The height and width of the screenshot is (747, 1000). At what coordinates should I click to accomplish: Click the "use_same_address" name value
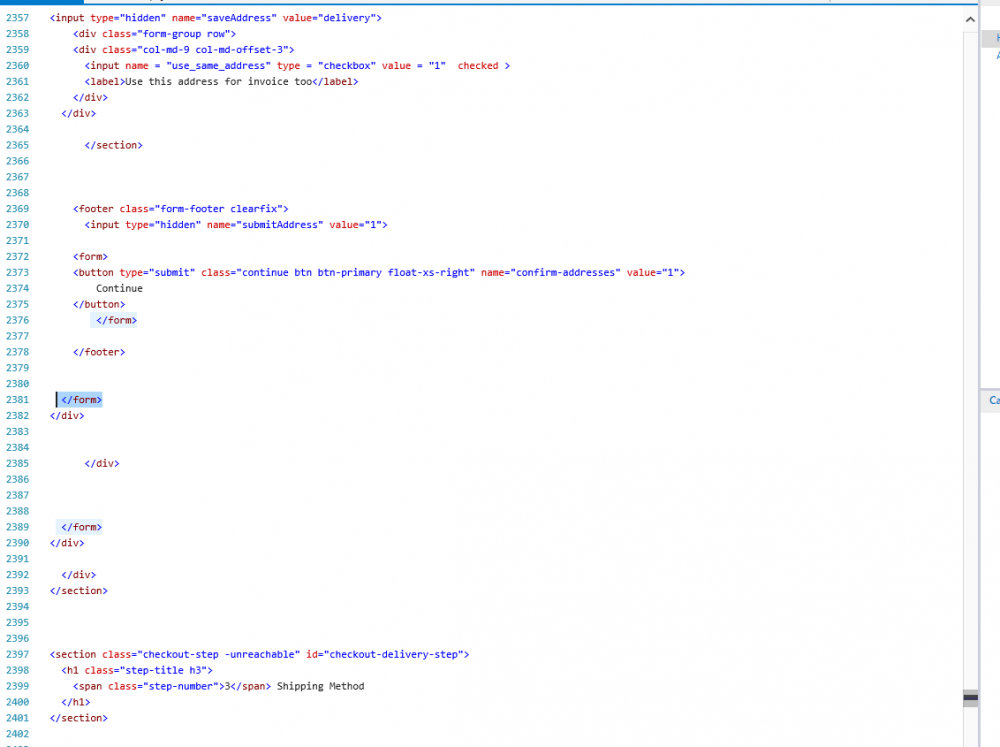click(x=219, y=66)
